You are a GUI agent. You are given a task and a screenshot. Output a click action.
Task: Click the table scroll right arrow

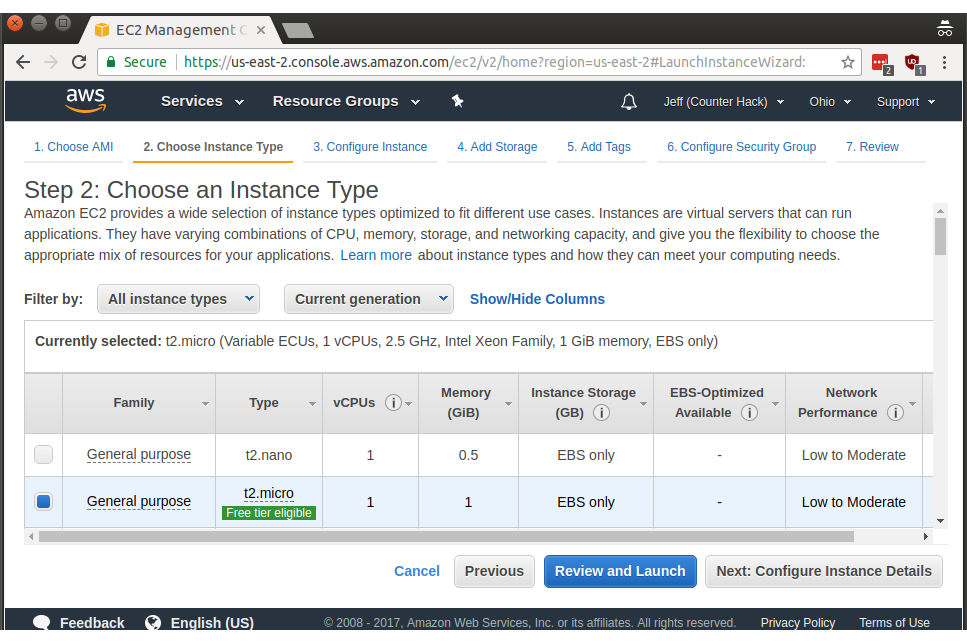tap(926, 536)
